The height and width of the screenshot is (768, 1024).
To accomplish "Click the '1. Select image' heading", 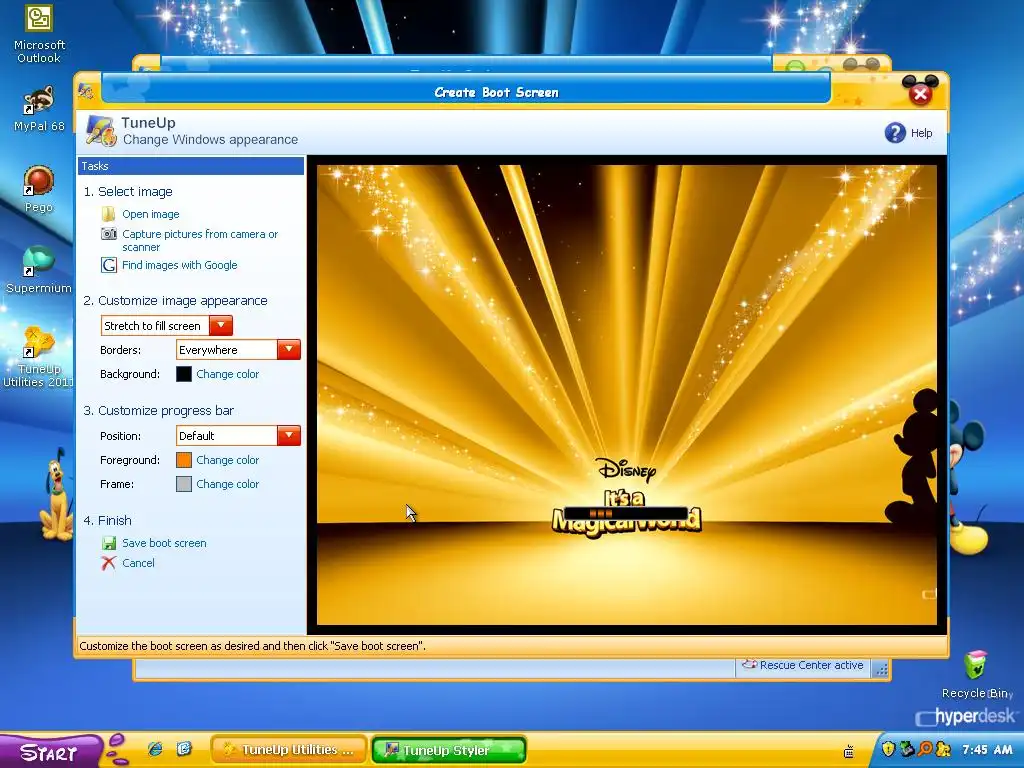I will 128,191.
